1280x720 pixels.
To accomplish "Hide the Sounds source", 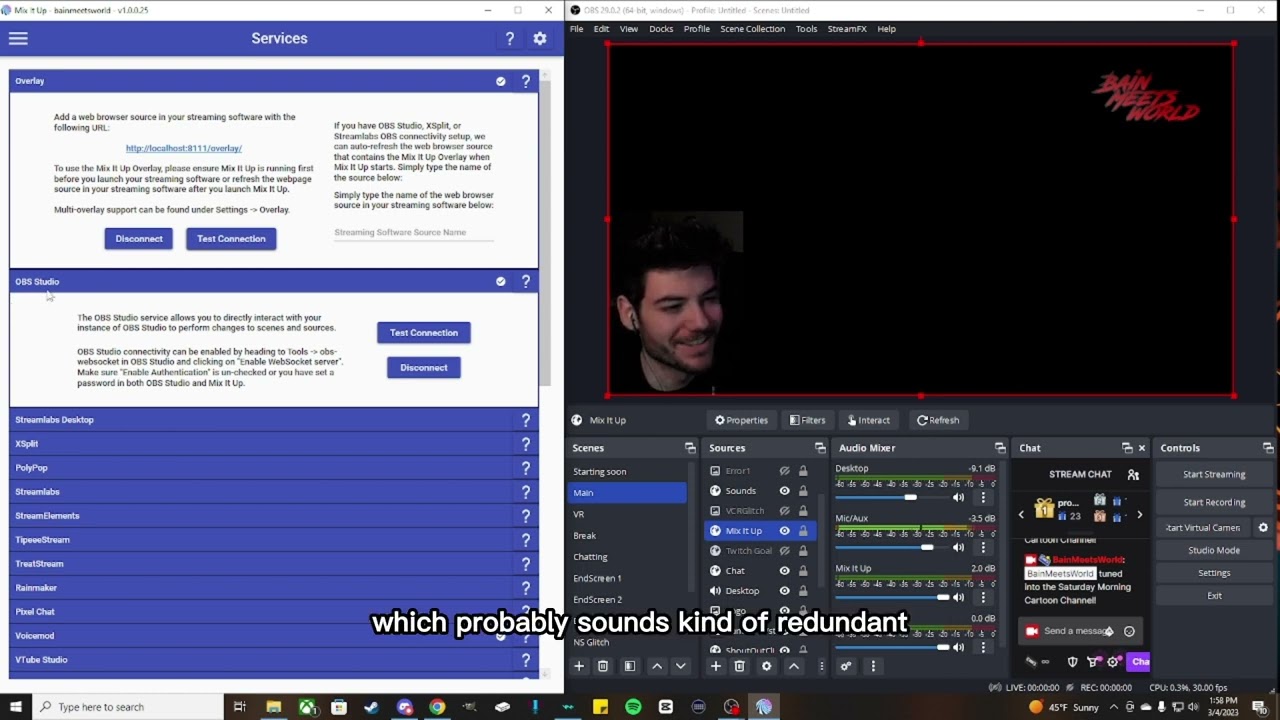I will pyautogui.click(x=784, y=491).
